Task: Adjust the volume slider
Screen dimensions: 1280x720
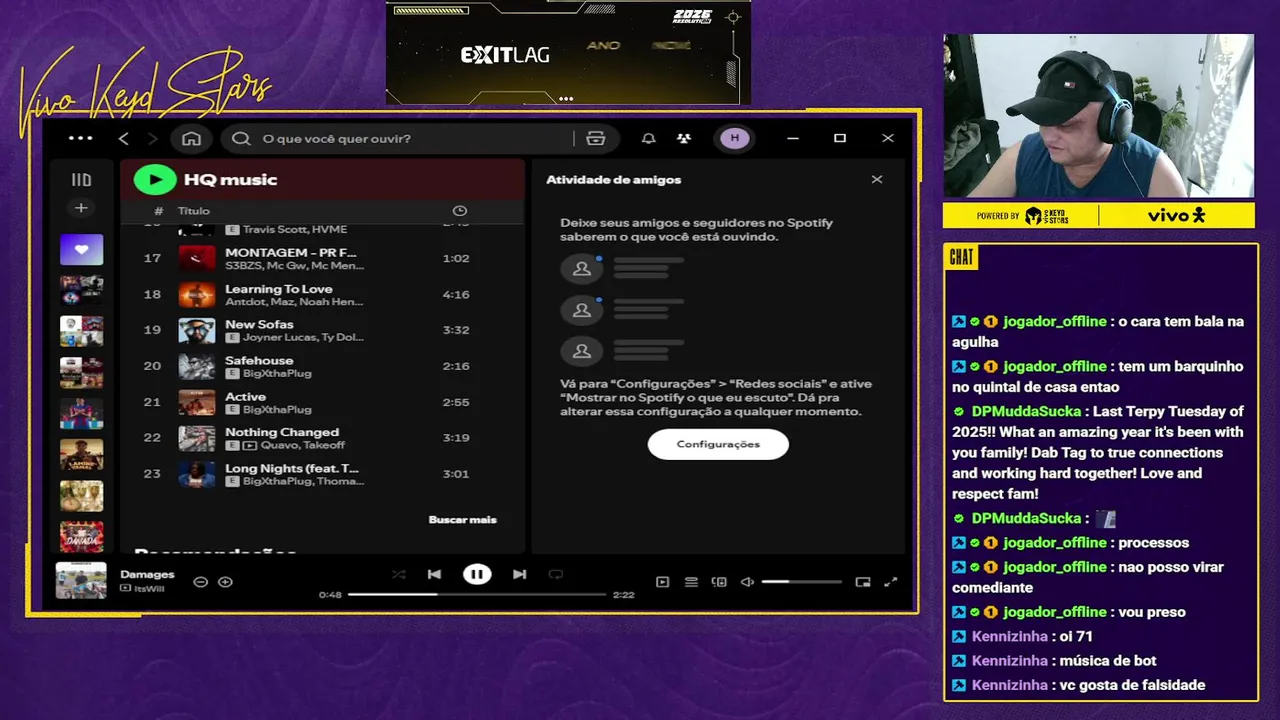Action: (801, 582)
